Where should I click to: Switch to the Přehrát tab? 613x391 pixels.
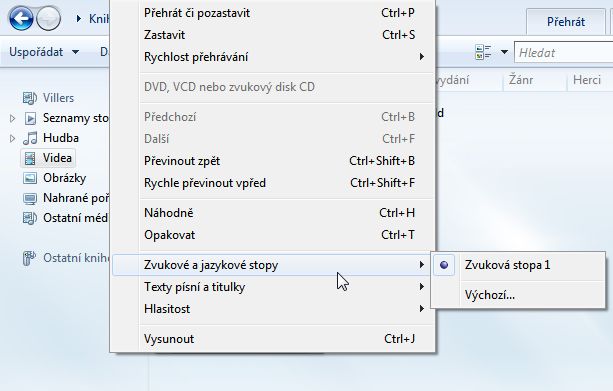[x=566, y=22]
